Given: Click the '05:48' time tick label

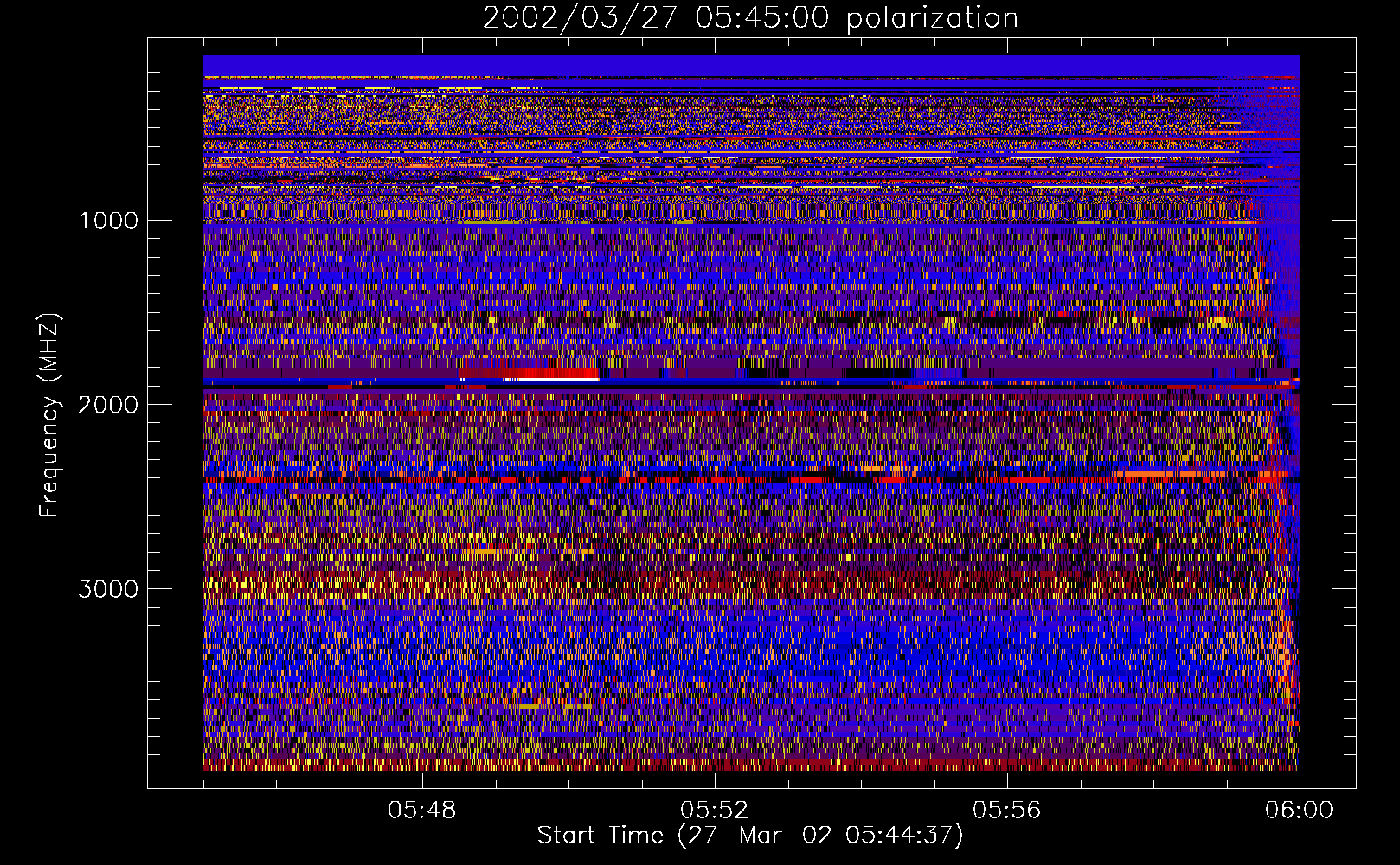Looking at the screenshot, I should (x=421, y=811).
